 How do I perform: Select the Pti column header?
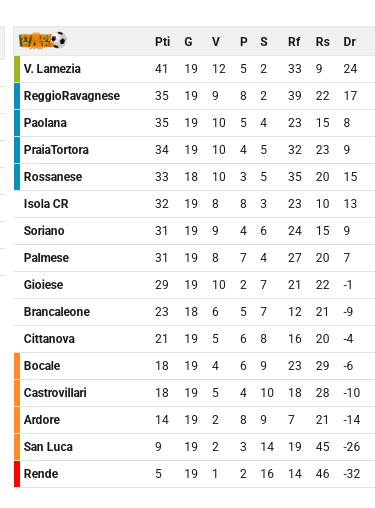(163, 42)
